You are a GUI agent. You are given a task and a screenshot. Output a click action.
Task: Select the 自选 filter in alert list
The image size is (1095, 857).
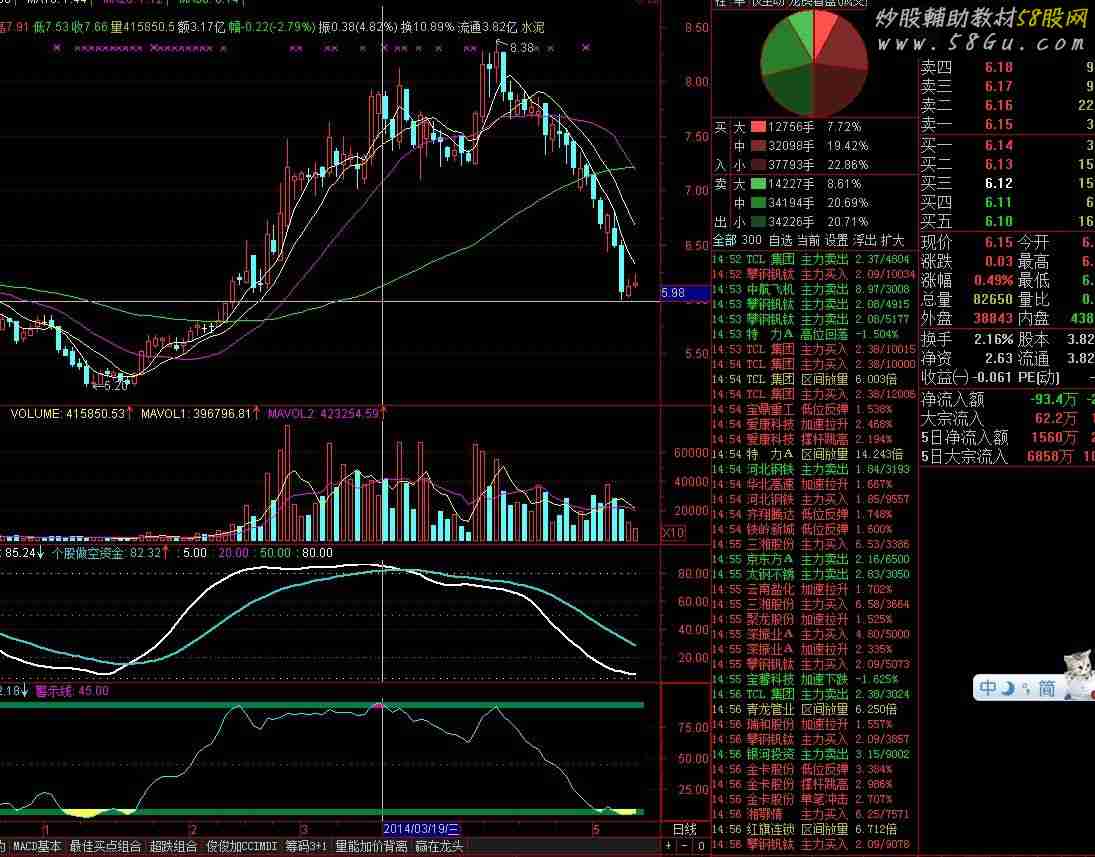coord(780,240)
